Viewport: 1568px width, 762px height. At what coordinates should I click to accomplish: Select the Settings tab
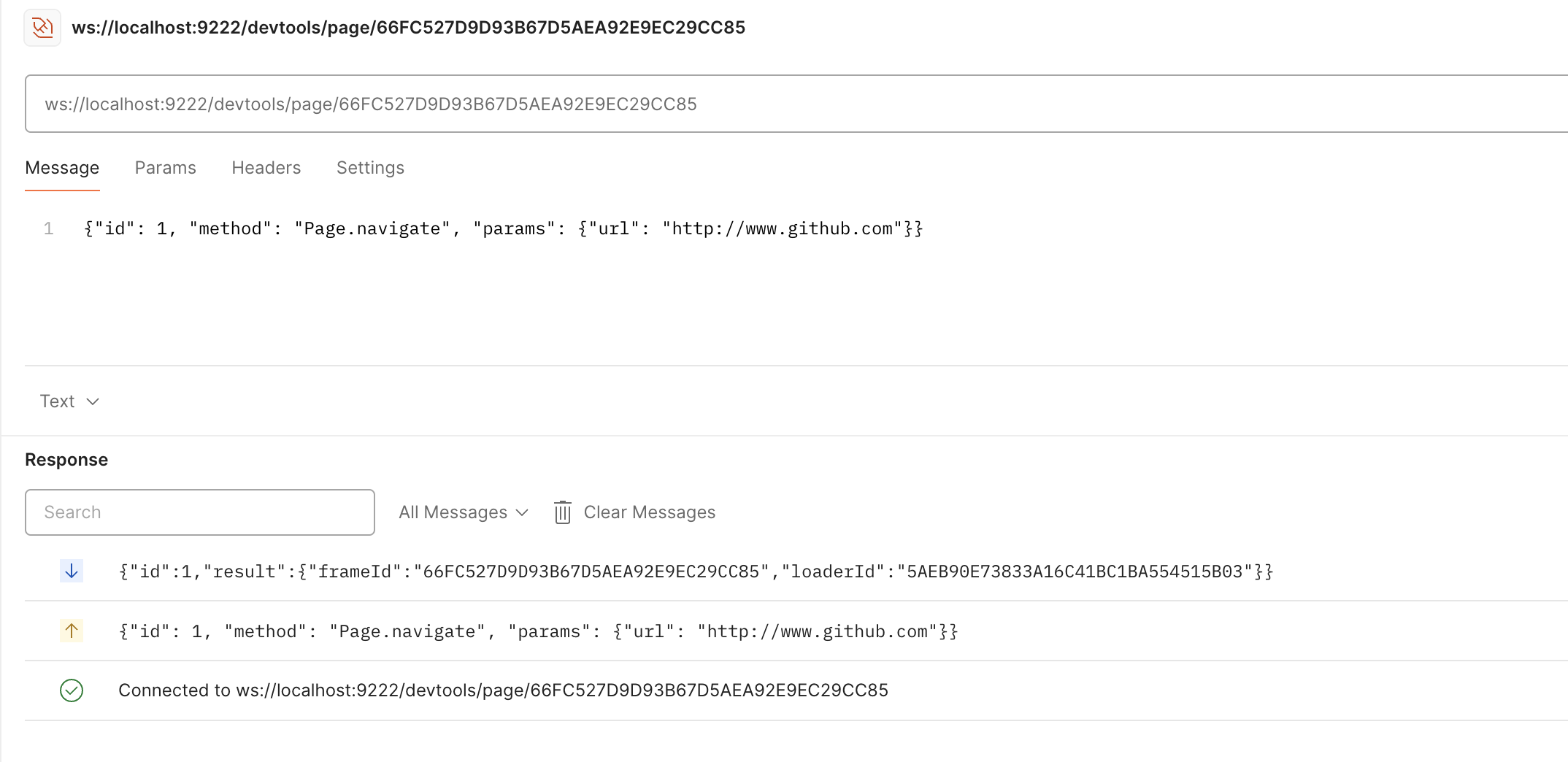coord(370,168)
